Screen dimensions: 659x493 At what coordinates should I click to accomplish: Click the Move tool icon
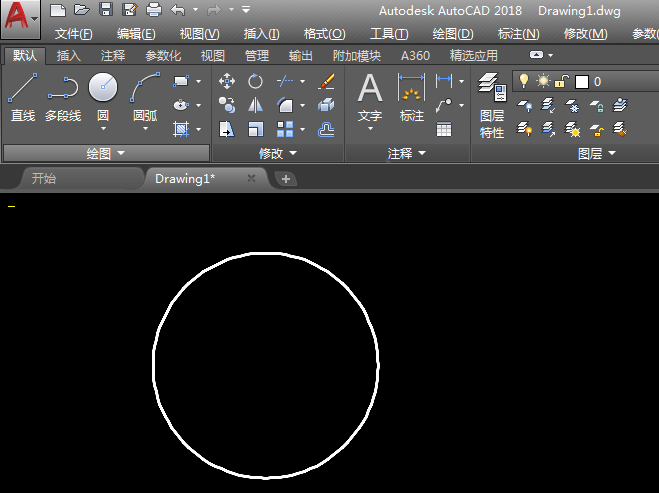[227, 81]
